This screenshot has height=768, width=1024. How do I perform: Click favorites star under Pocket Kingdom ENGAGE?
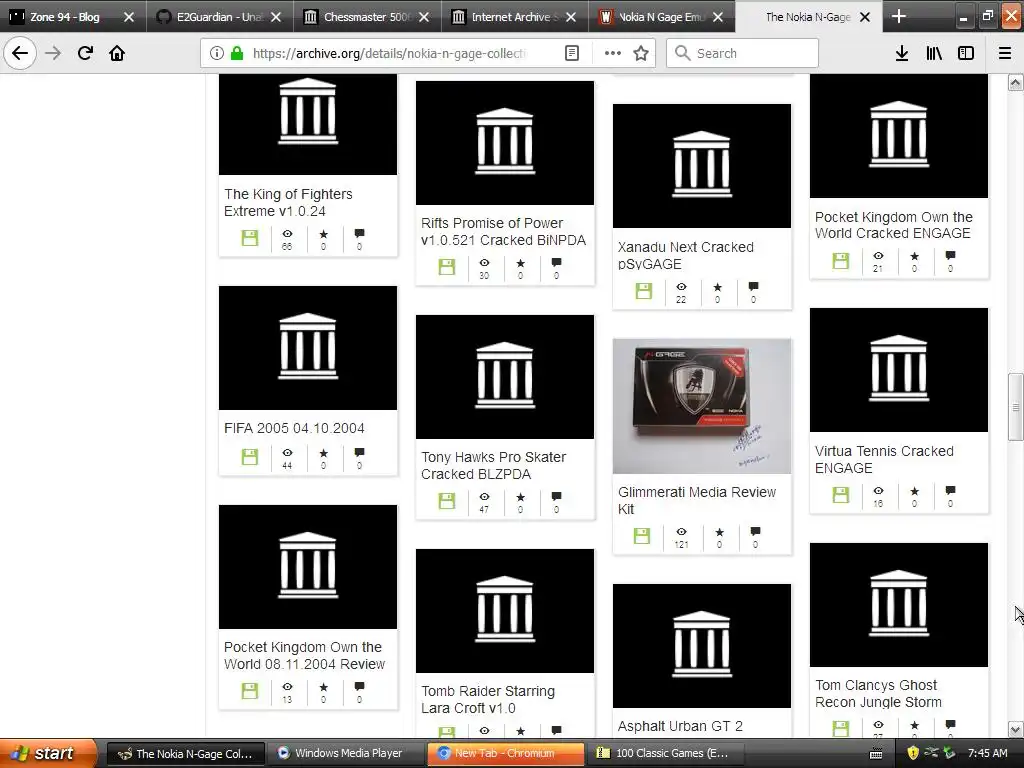(914, 257)
